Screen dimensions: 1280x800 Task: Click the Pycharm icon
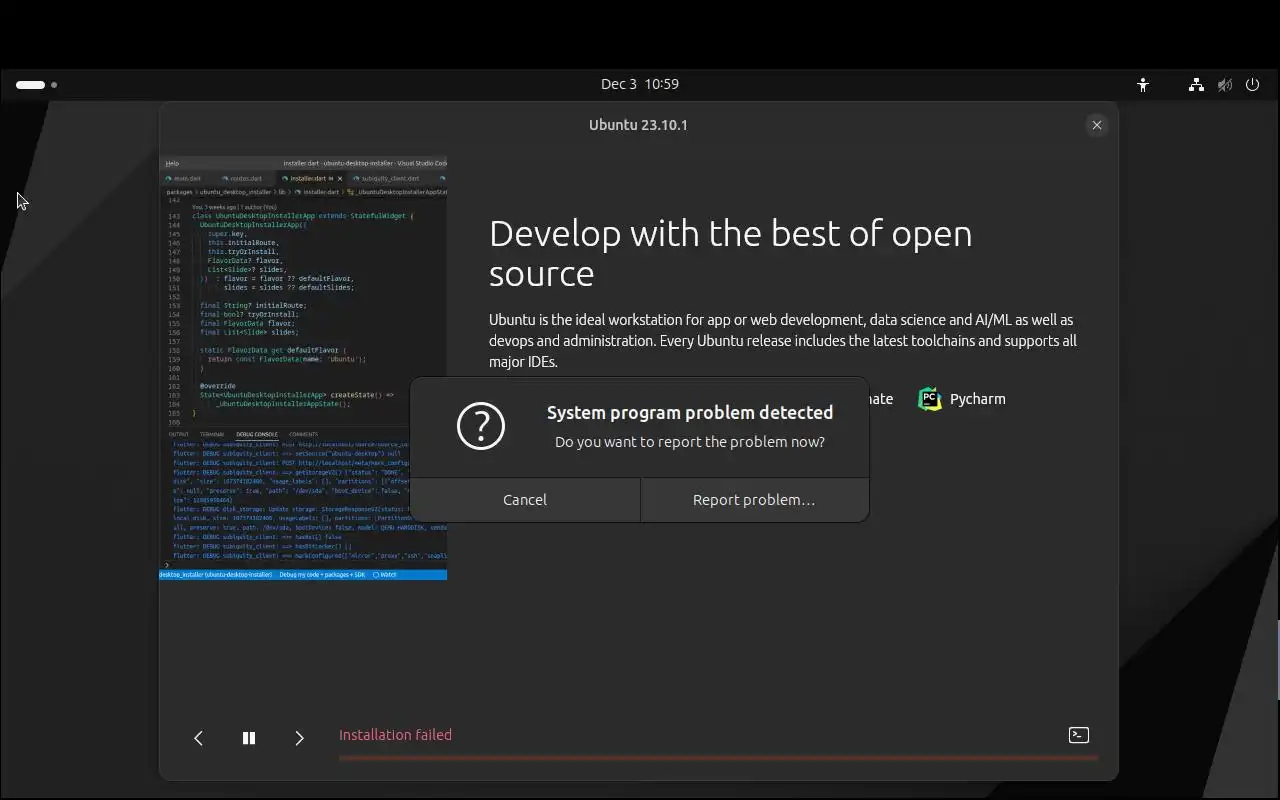click(x=930, y=399)
